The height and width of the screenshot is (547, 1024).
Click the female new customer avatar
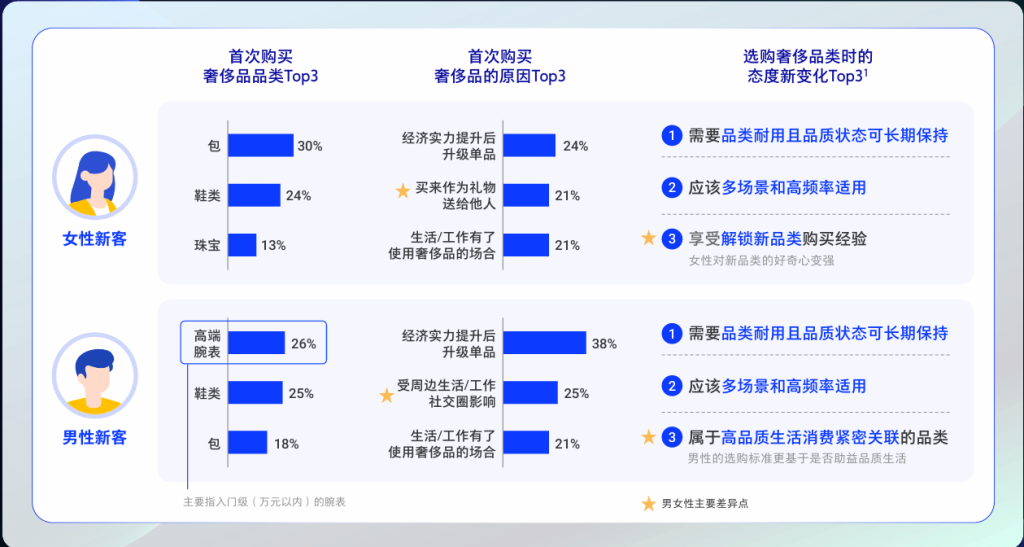(x=94, y=179)
